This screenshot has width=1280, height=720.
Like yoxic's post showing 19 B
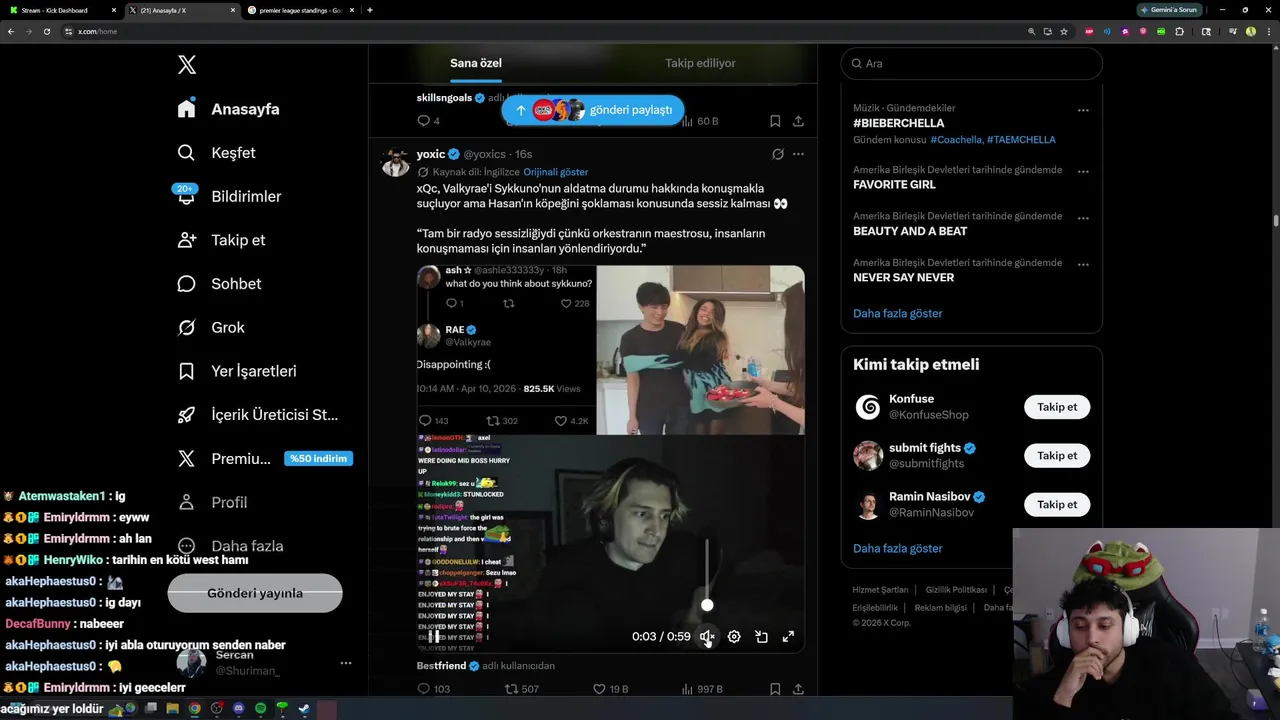point(611,689)
